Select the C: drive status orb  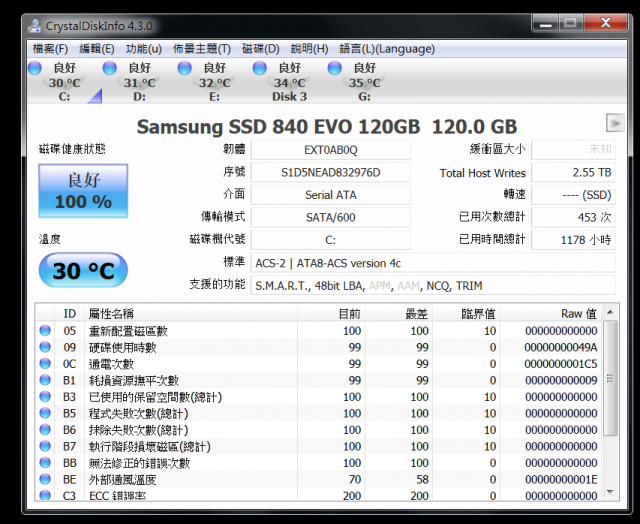click(35, 68)
